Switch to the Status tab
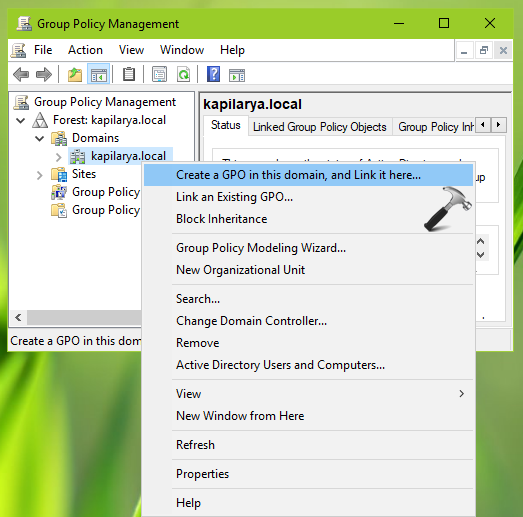This screenshot has width=523, height=517. click(226, 125)
